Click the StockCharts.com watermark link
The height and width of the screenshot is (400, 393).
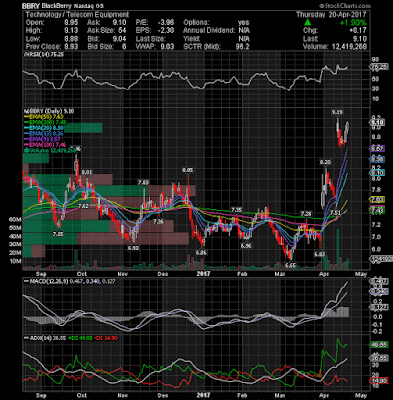[345, 6]
